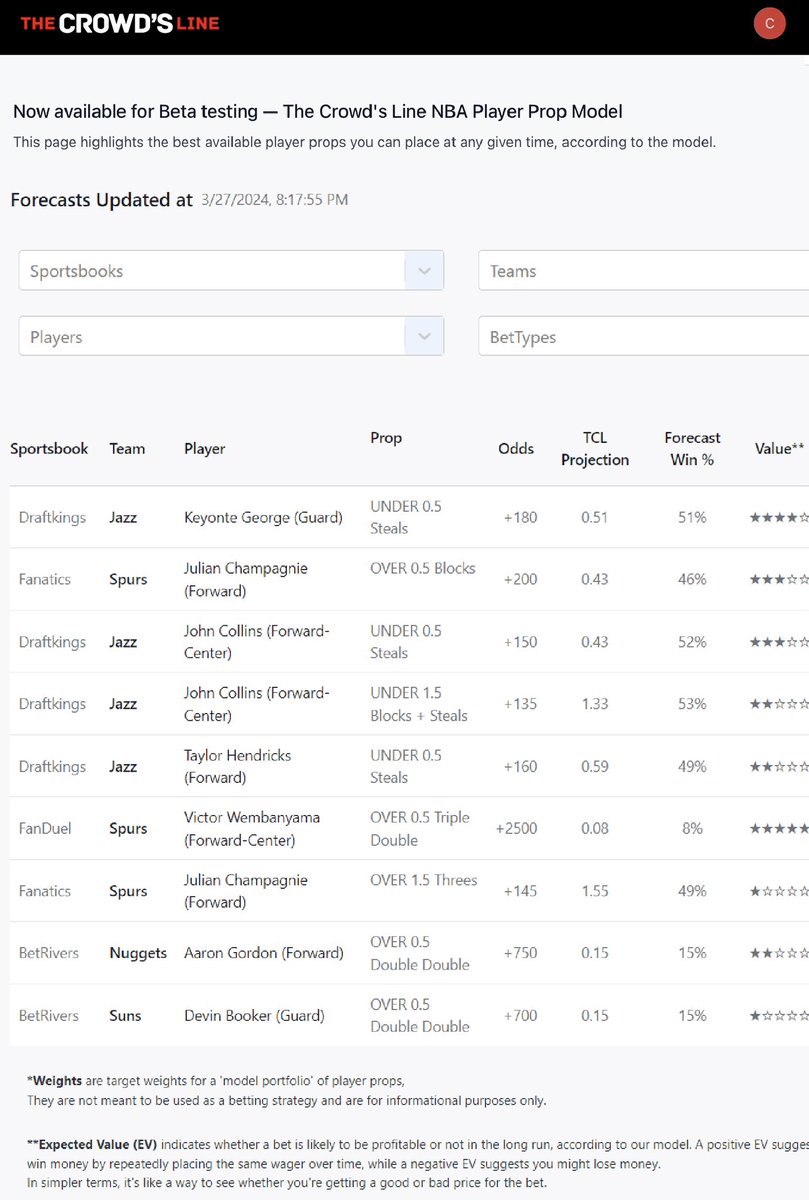Click the 1.33 TCL projection value

[595, 704]
